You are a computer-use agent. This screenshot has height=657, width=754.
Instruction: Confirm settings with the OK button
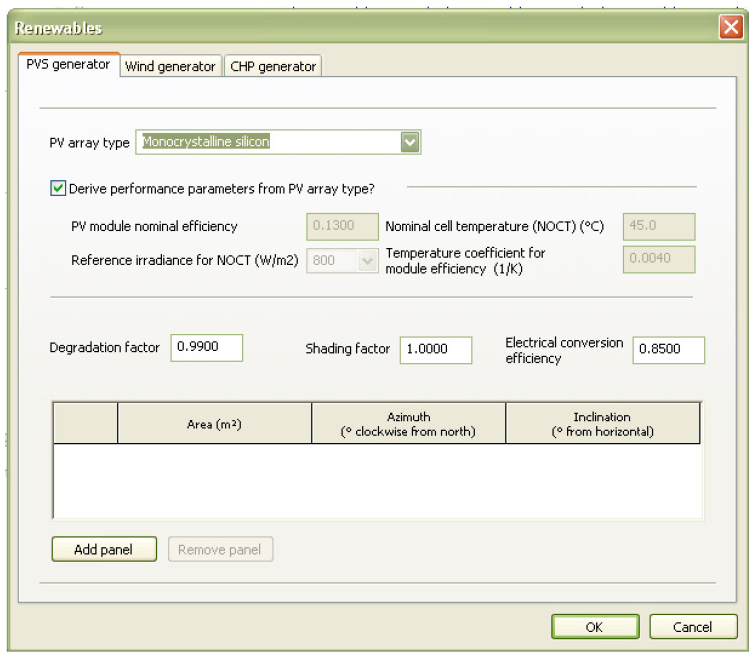pos(593,627)
